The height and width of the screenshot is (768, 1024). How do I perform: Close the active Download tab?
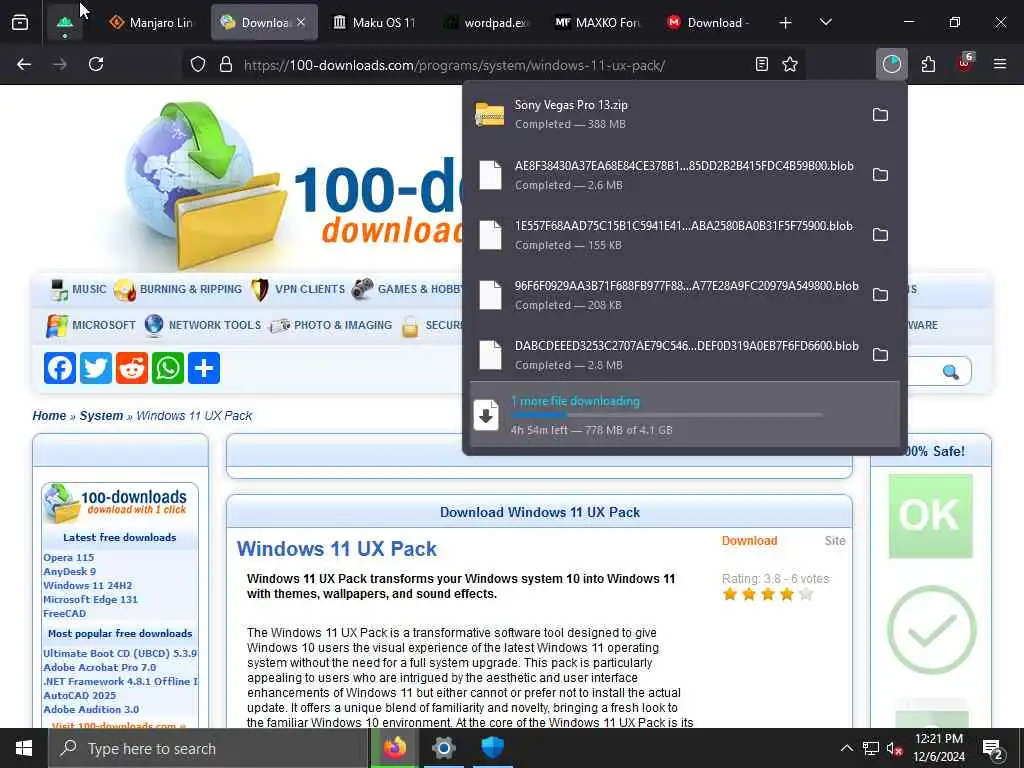(x=301, y=22)
